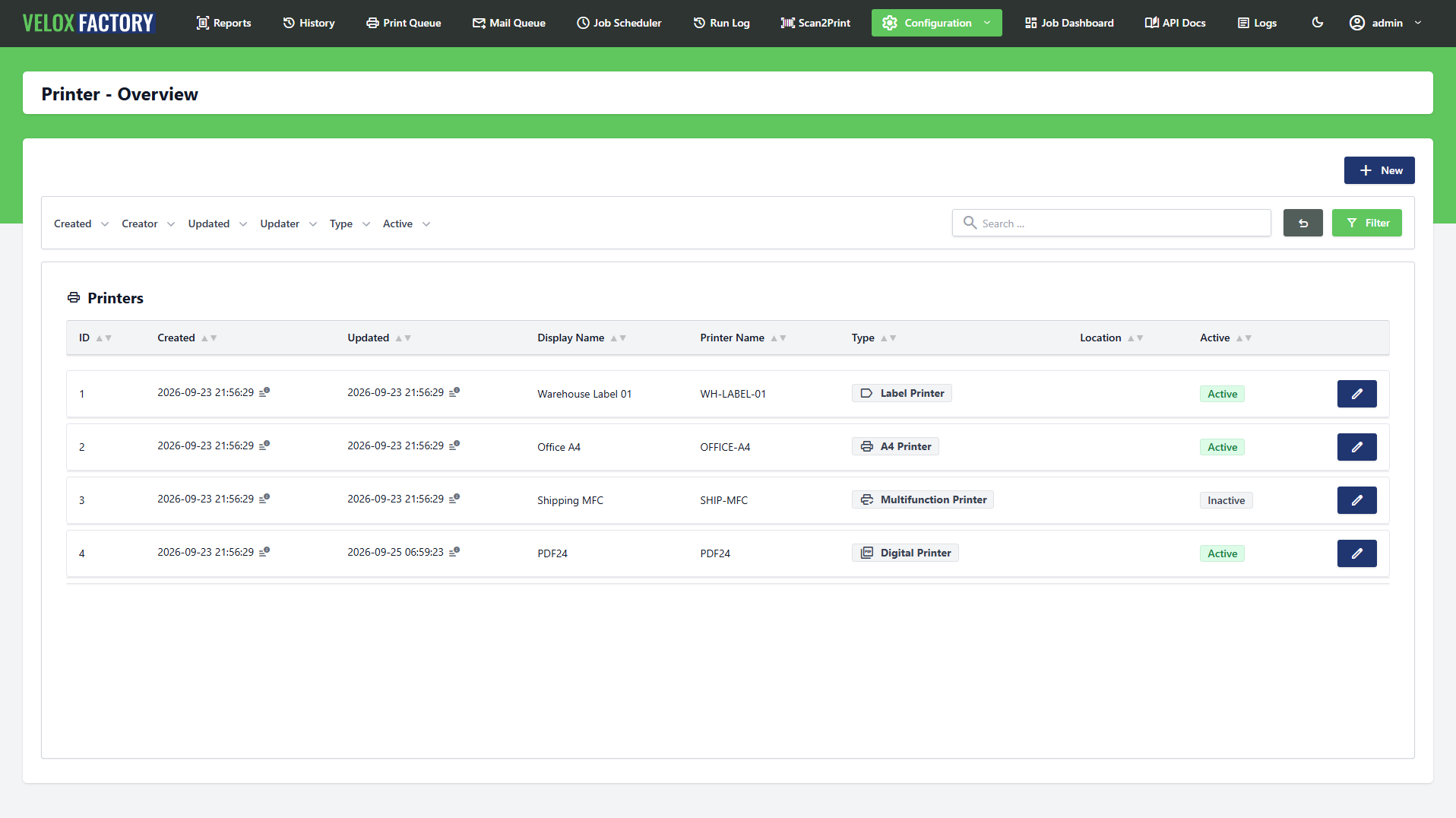Open the Updated filter dropdown

(217, 224)
